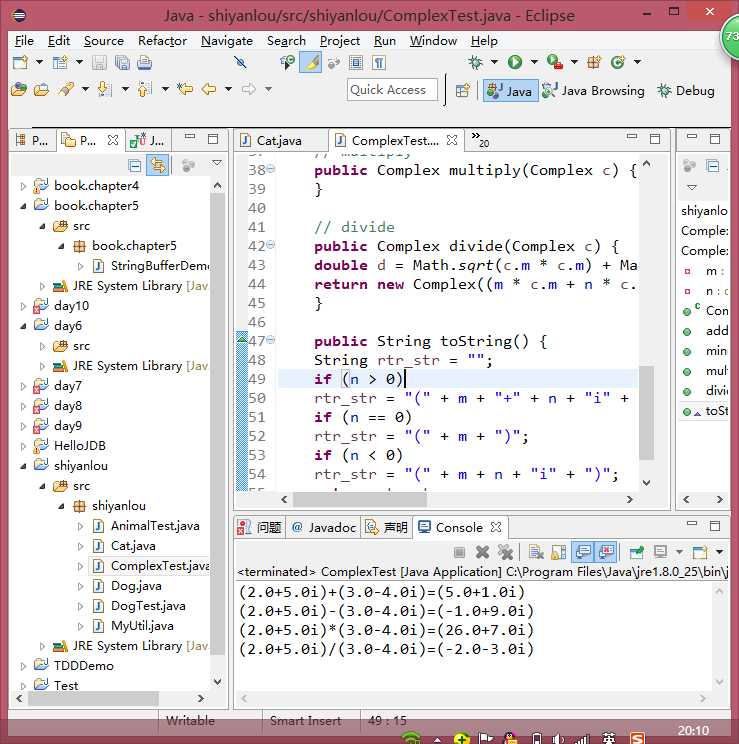The image size is (739, 744).
Task: Open Dog.java in Package Explorer
Action: 136,586
